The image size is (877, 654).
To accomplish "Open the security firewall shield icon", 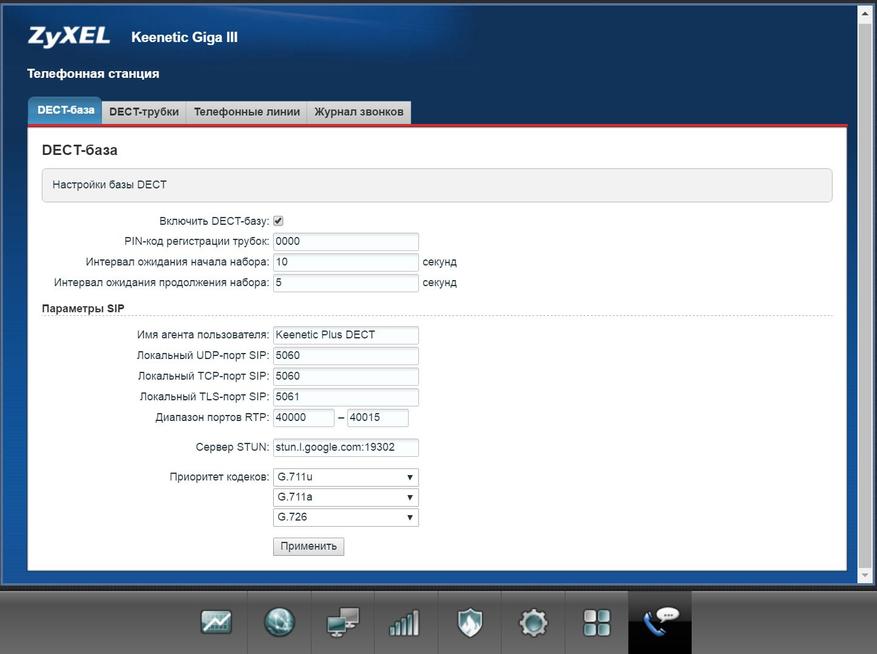I will click(x=469, y=623).
